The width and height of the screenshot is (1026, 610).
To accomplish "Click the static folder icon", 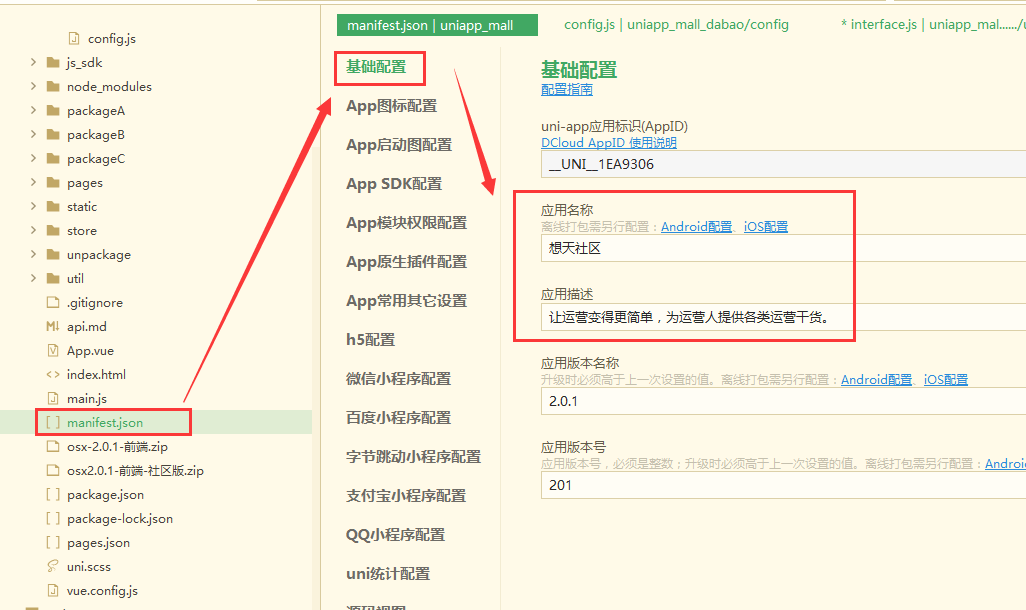I will (x=53, y=207).
